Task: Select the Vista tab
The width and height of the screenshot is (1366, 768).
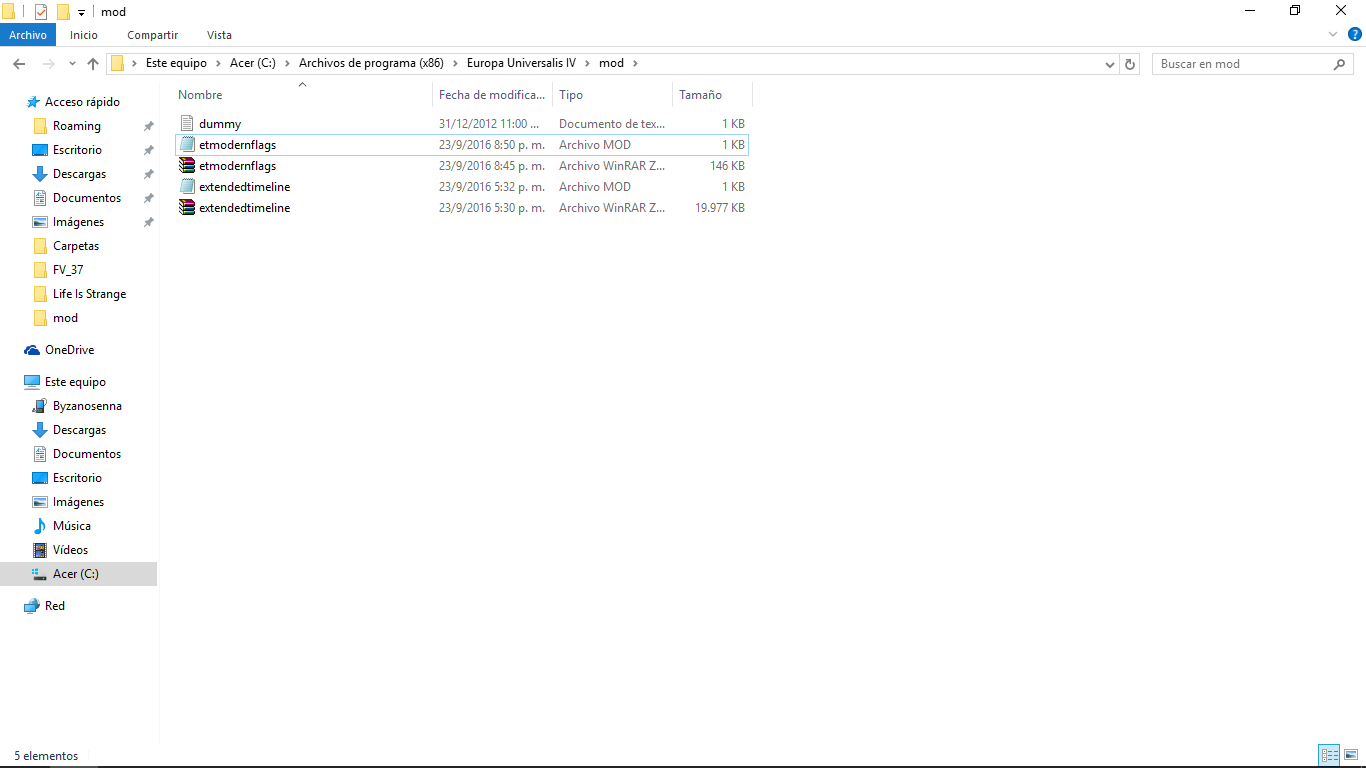Action: [x=219, y=35]
